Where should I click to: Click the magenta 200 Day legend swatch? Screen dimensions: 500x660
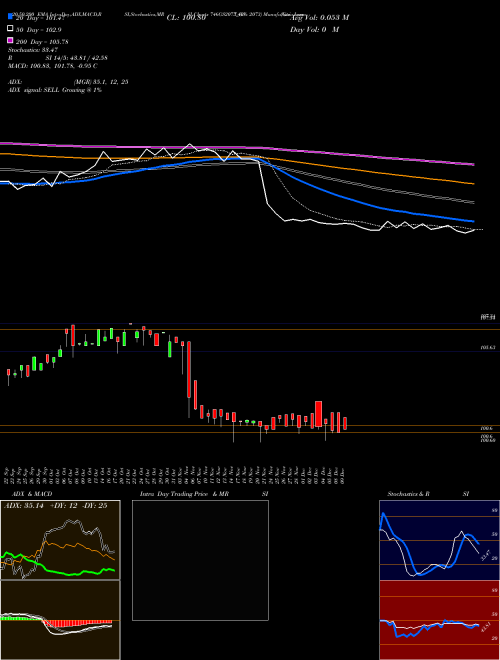(11, 40)
